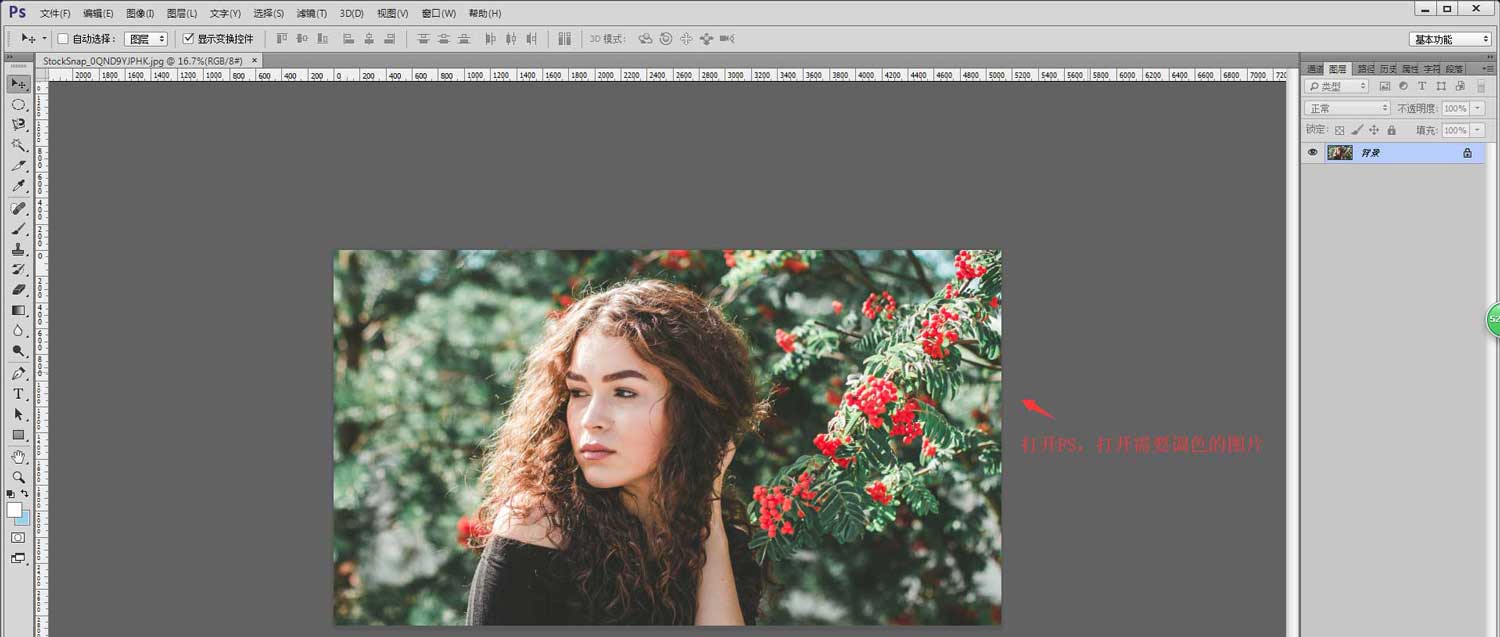The image size is (1500, 637).
Task: Select the Magic Wand tool
Action: 18,145
